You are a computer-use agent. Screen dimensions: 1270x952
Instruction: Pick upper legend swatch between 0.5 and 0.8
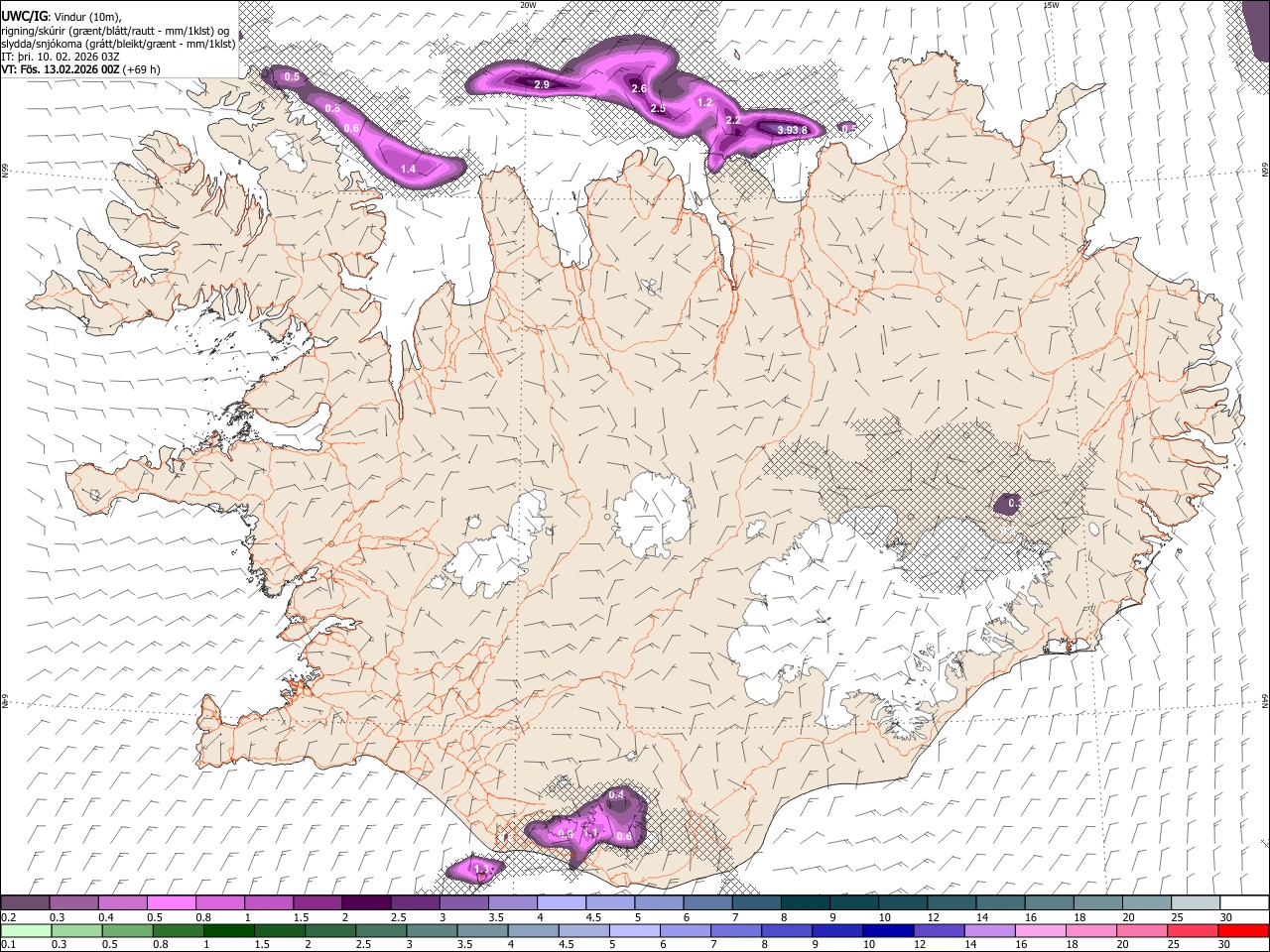pos(171,903)
